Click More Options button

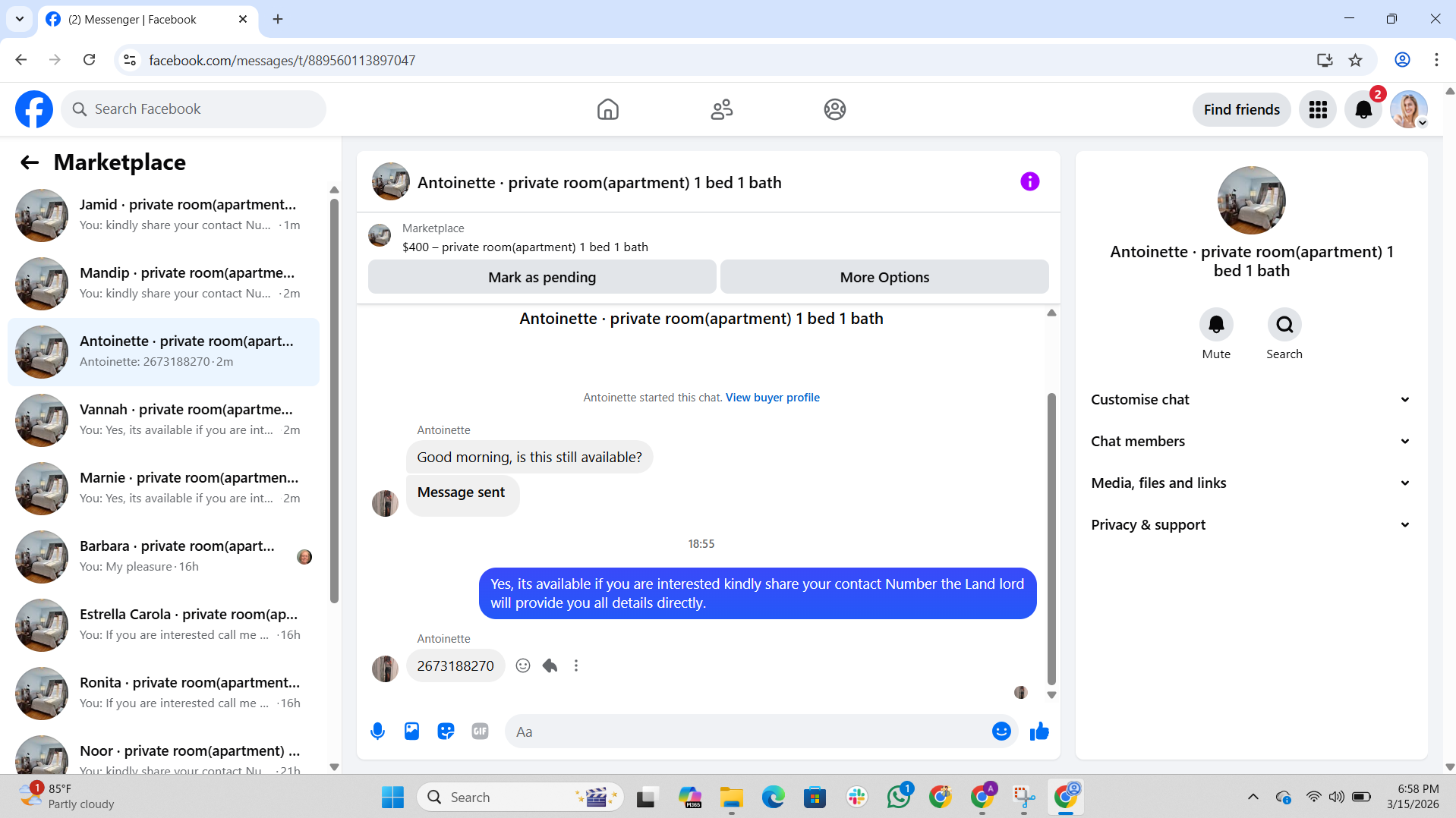(x=884, y=277)
